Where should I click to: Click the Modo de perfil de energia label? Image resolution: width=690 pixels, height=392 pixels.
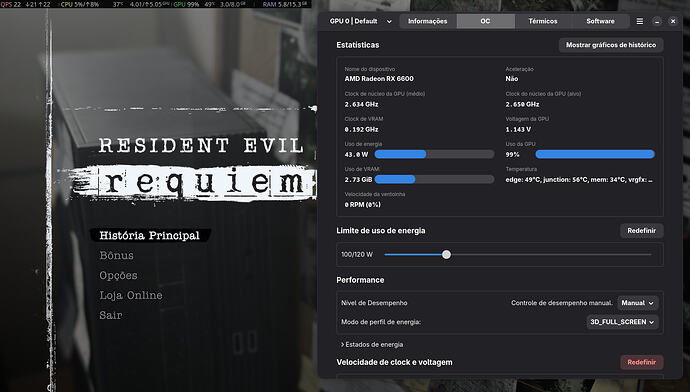(381, 322)
